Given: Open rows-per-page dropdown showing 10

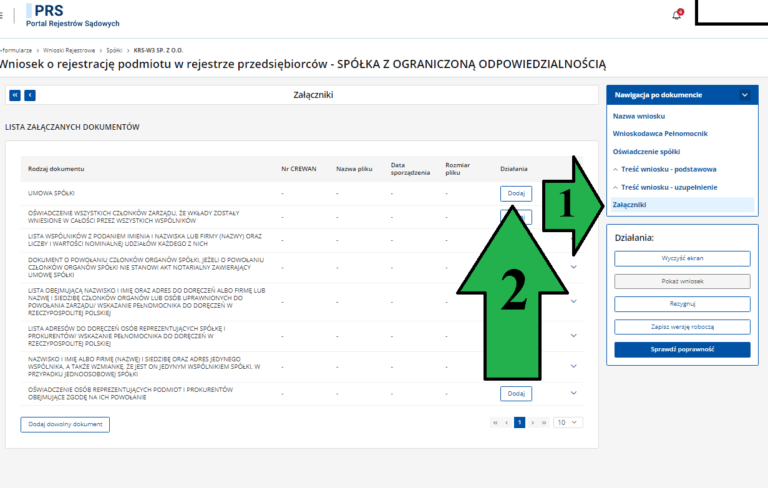Looking at the screenshot, I should [x=568, y=422].
